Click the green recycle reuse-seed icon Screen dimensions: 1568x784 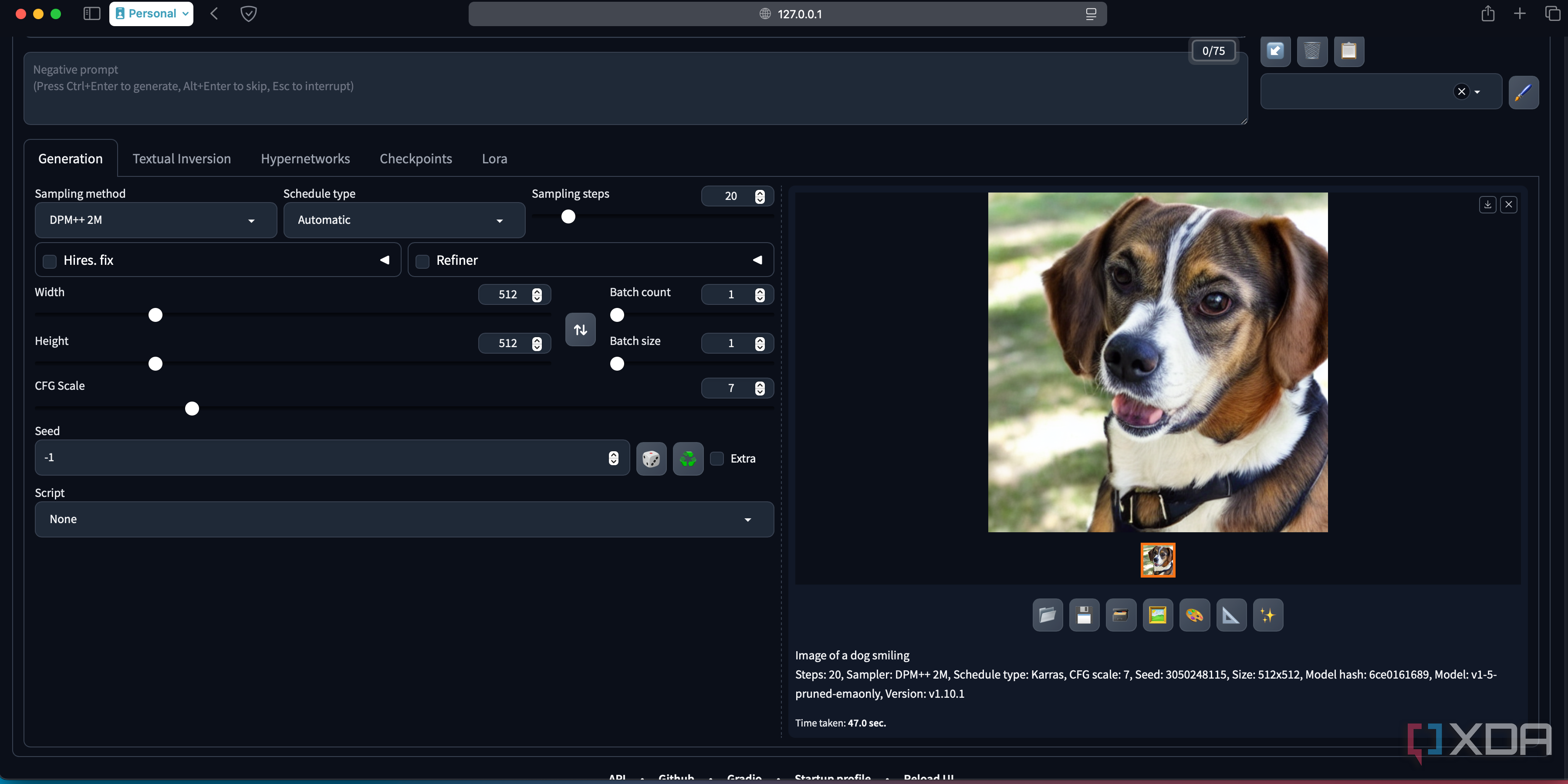pos(688,458)
